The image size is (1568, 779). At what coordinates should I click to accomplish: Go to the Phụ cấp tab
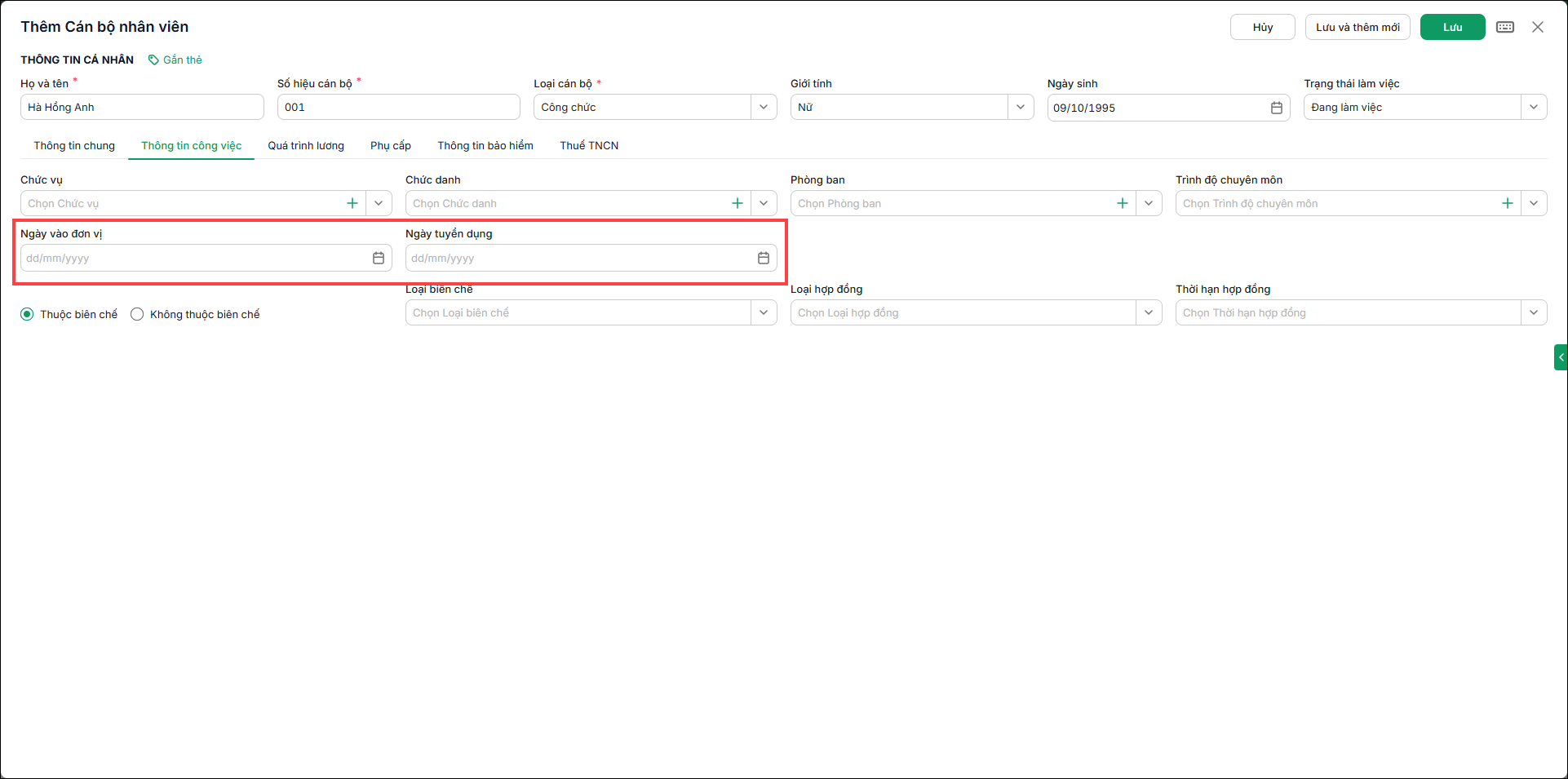point(391,145)
